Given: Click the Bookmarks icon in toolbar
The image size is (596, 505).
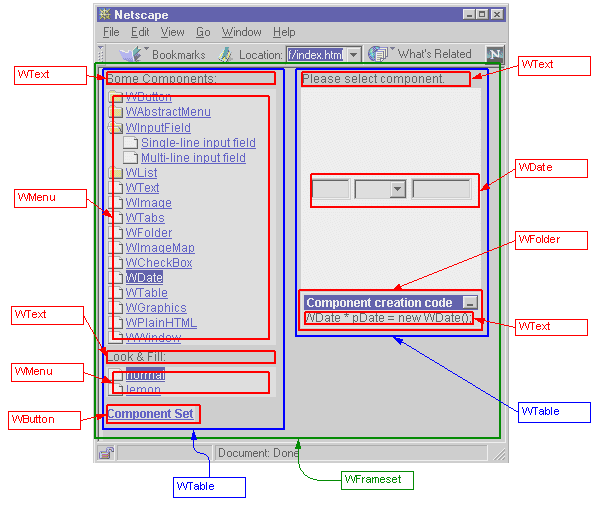Looking at the screenshot, I should tap(130, 54).
